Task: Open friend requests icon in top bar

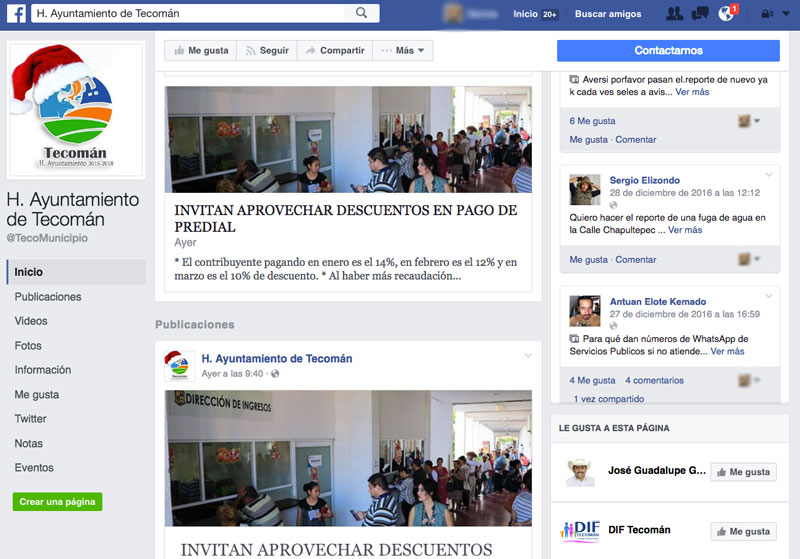Action: tap(674, 13)
